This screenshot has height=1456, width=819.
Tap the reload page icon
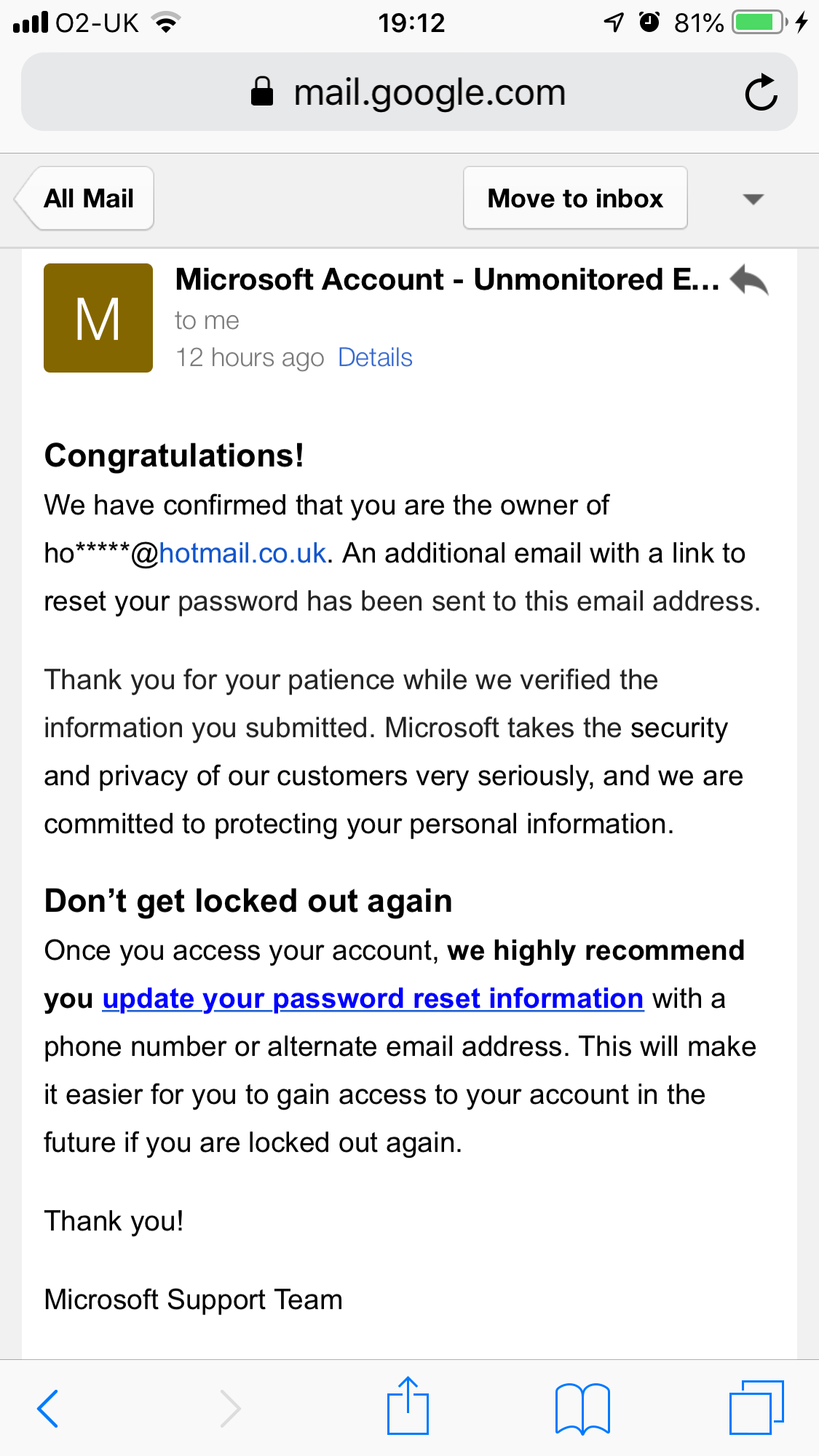761,92
